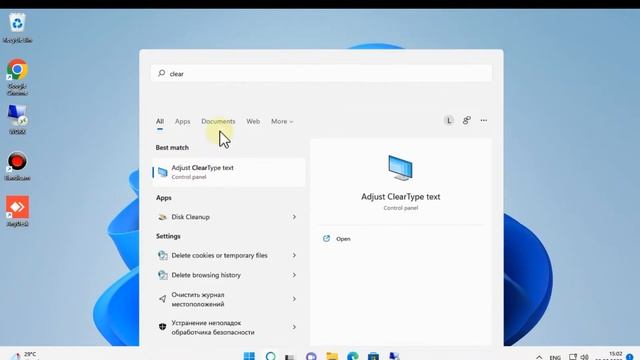Select the computer monitor desktop shortcut icon
The image size is (640, 360).
pos(17,119)
